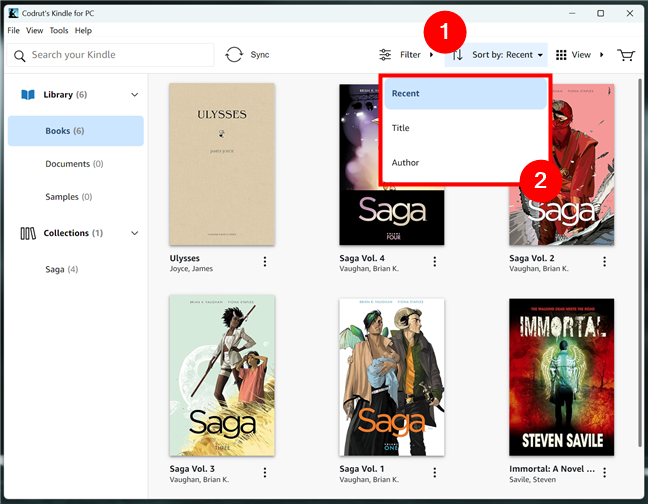Collapse the Collections section chevron
This screenshot has height=504, width=648.
135,233
